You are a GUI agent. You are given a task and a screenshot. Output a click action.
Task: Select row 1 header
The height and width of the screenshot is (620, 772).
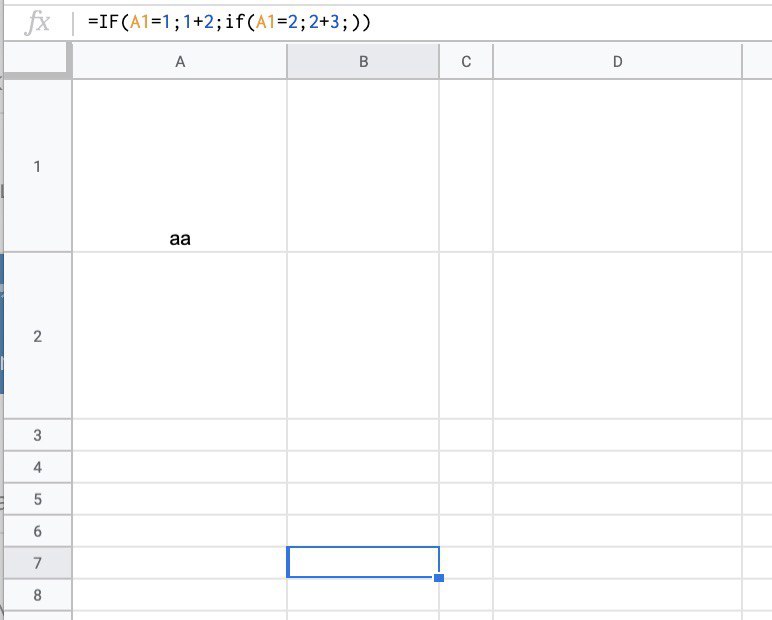click(37, 166)
